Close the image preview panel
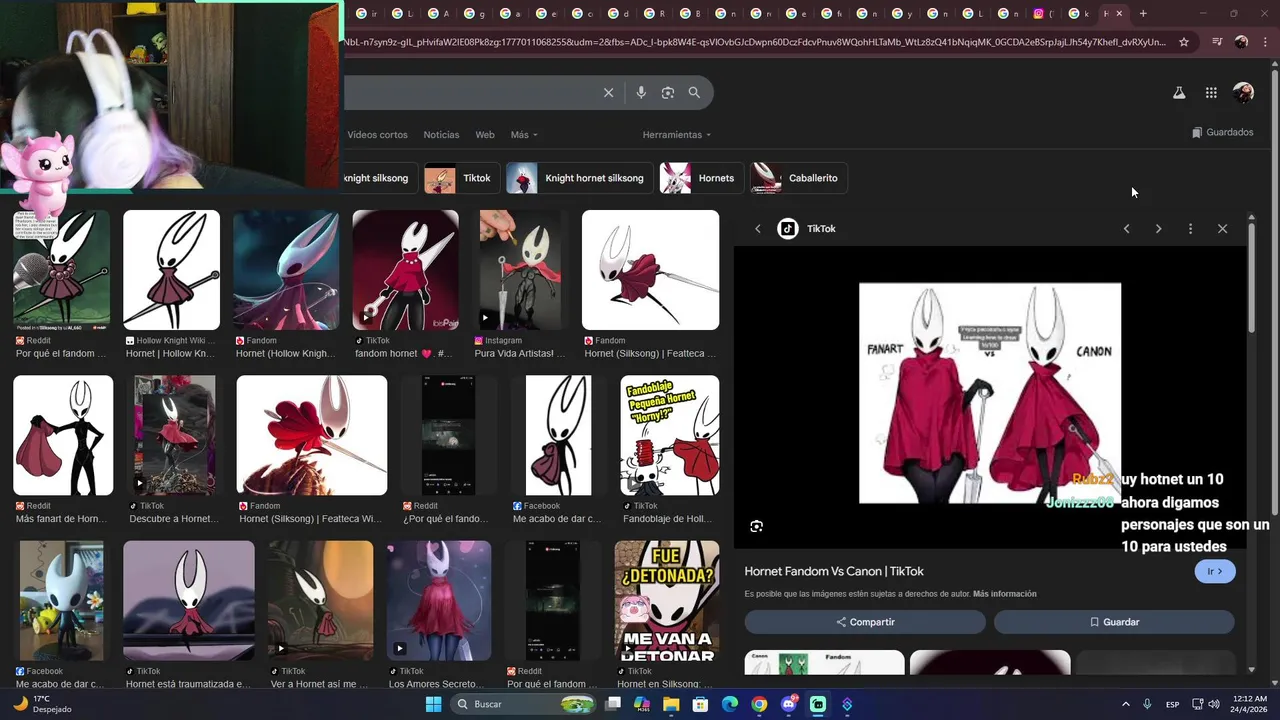The width and height of the screenshot is (1280, 720). (x=1222, y=229)
